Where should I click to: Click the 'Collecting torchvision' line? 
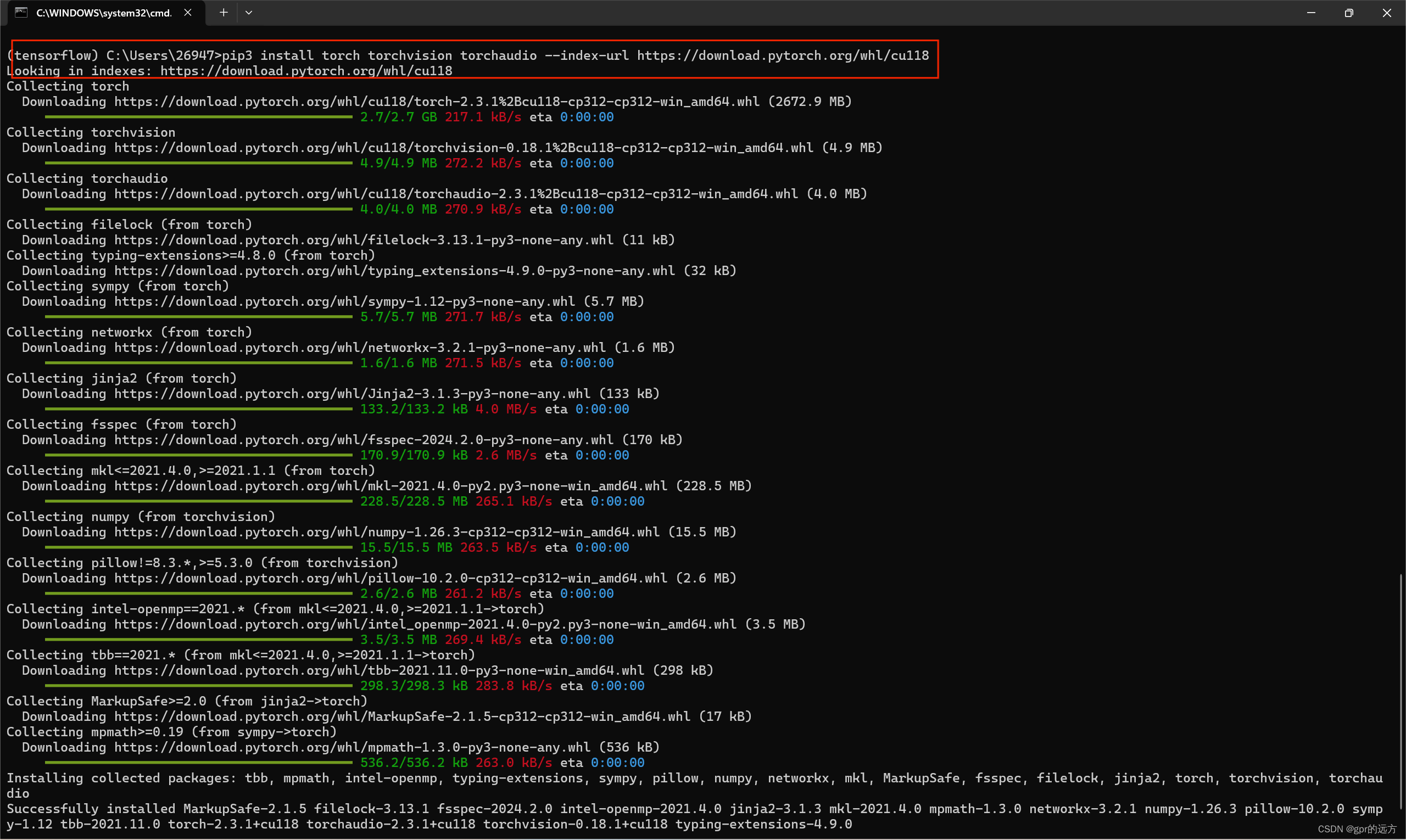(91, 132)
